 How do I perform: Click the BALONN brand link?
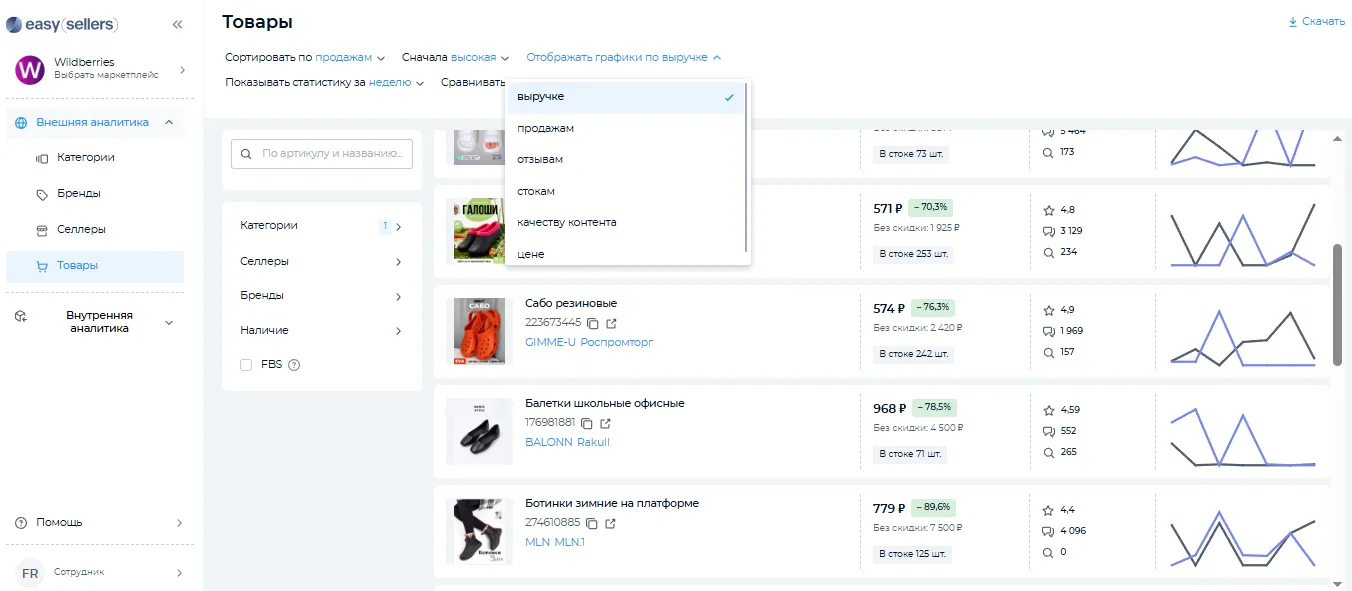[x=548, y=442]
